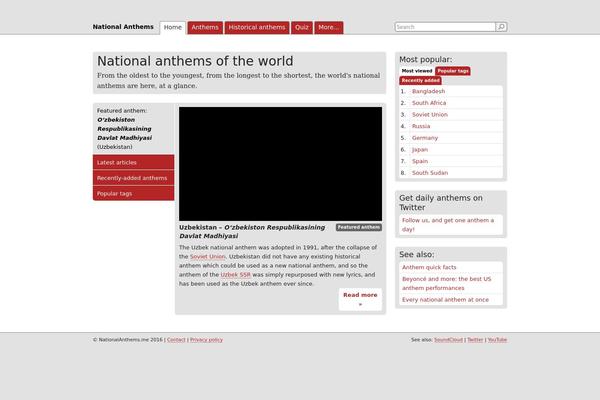Viewport: 600px width, 400px height.
Task: Click the National anthems of the world heading
Action: point(195,61)
